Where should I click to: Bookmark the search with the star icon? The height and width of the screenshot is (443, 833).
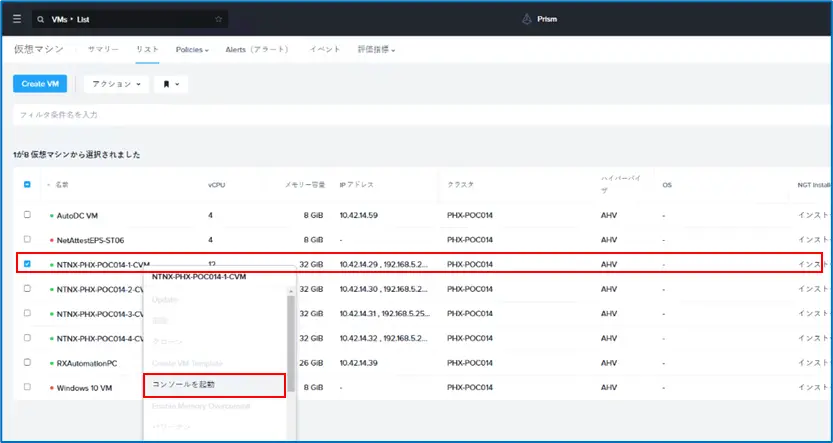click(x=218, y=19)
